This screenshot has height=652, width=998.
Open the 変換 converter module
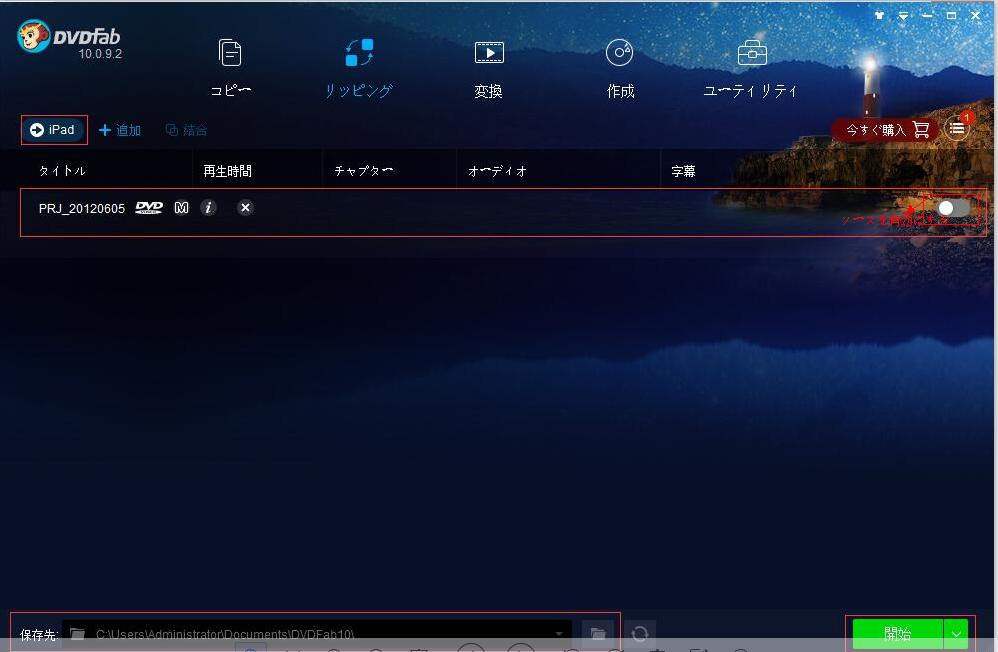(x=488, y=65)
